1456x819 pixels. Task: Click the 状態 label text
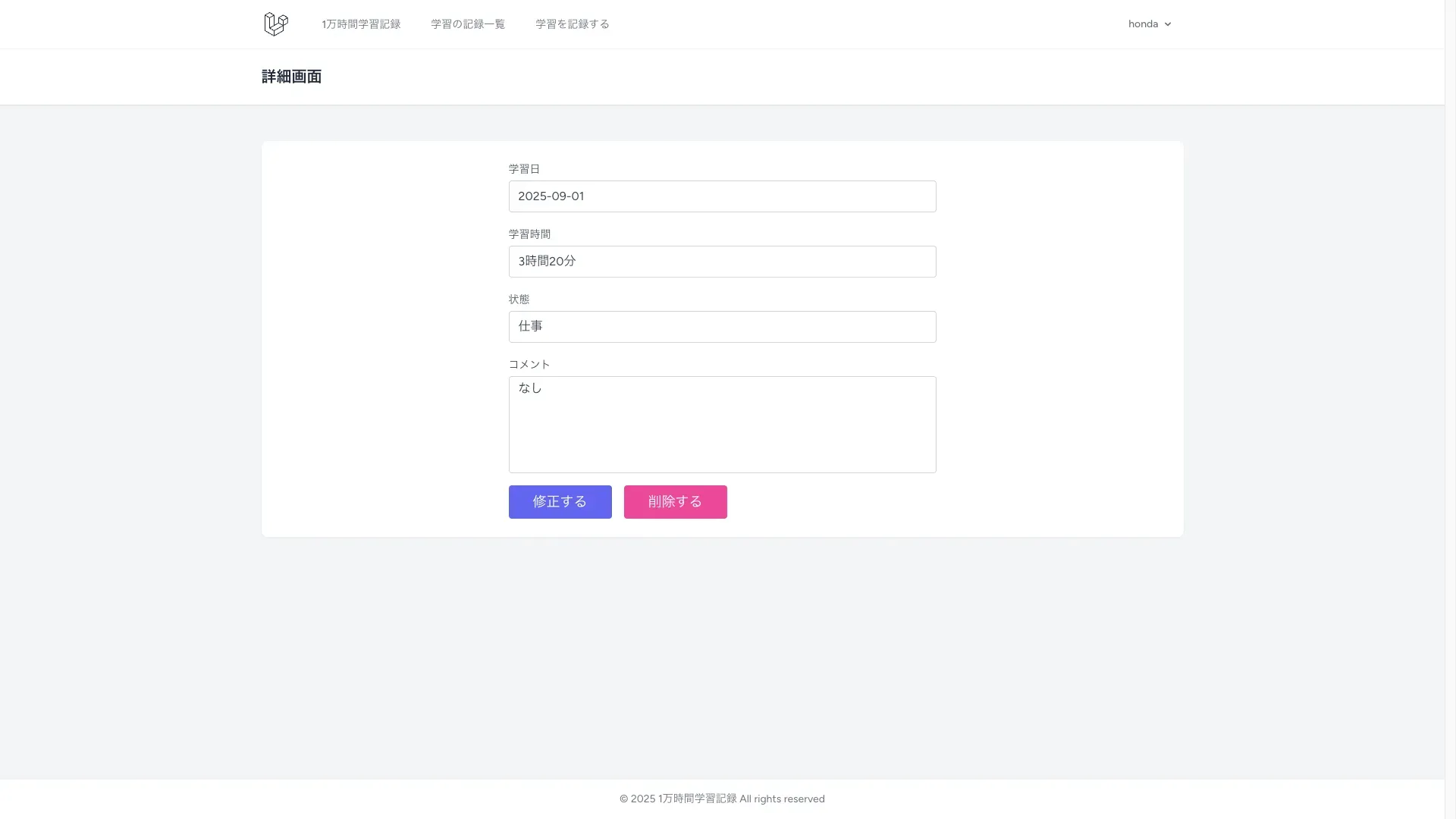point(519,300)
